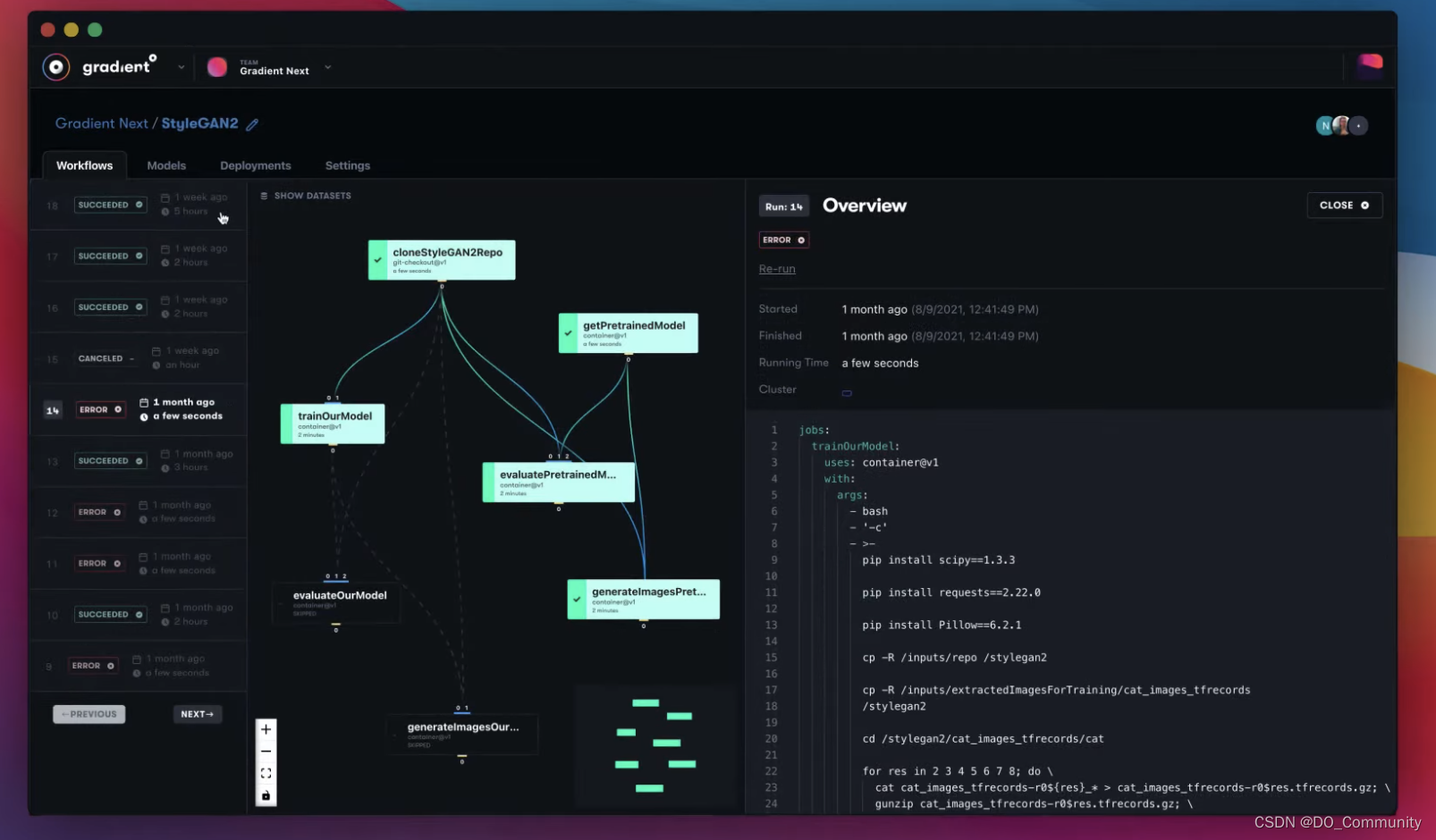Click code line 'pip install scipy==1.3.3'

click(939, 560)
